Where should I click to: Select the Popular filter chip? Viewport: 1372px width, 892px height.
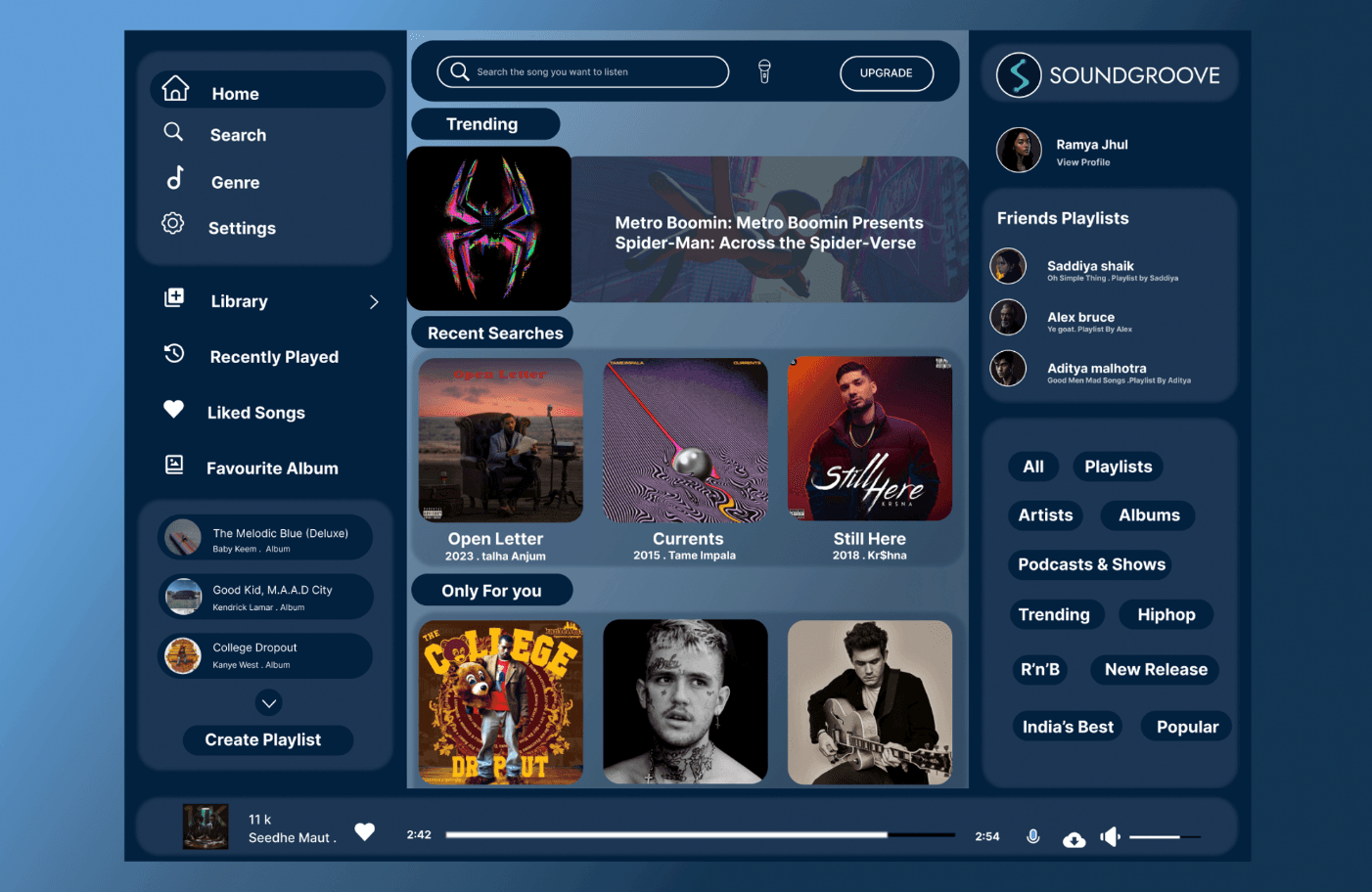pyautogui.click(x=1187, y=727)
